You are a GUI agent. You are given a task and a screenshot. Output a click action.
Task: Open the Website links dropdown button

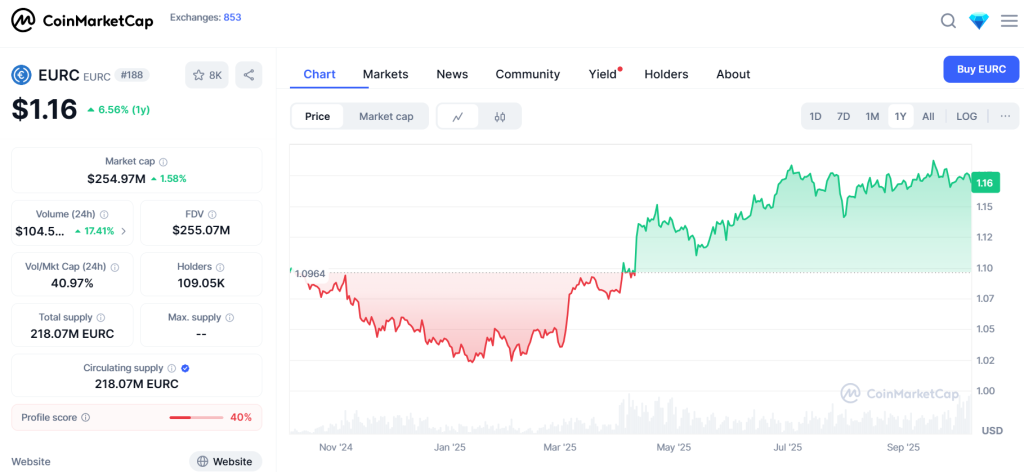point(225,461)
